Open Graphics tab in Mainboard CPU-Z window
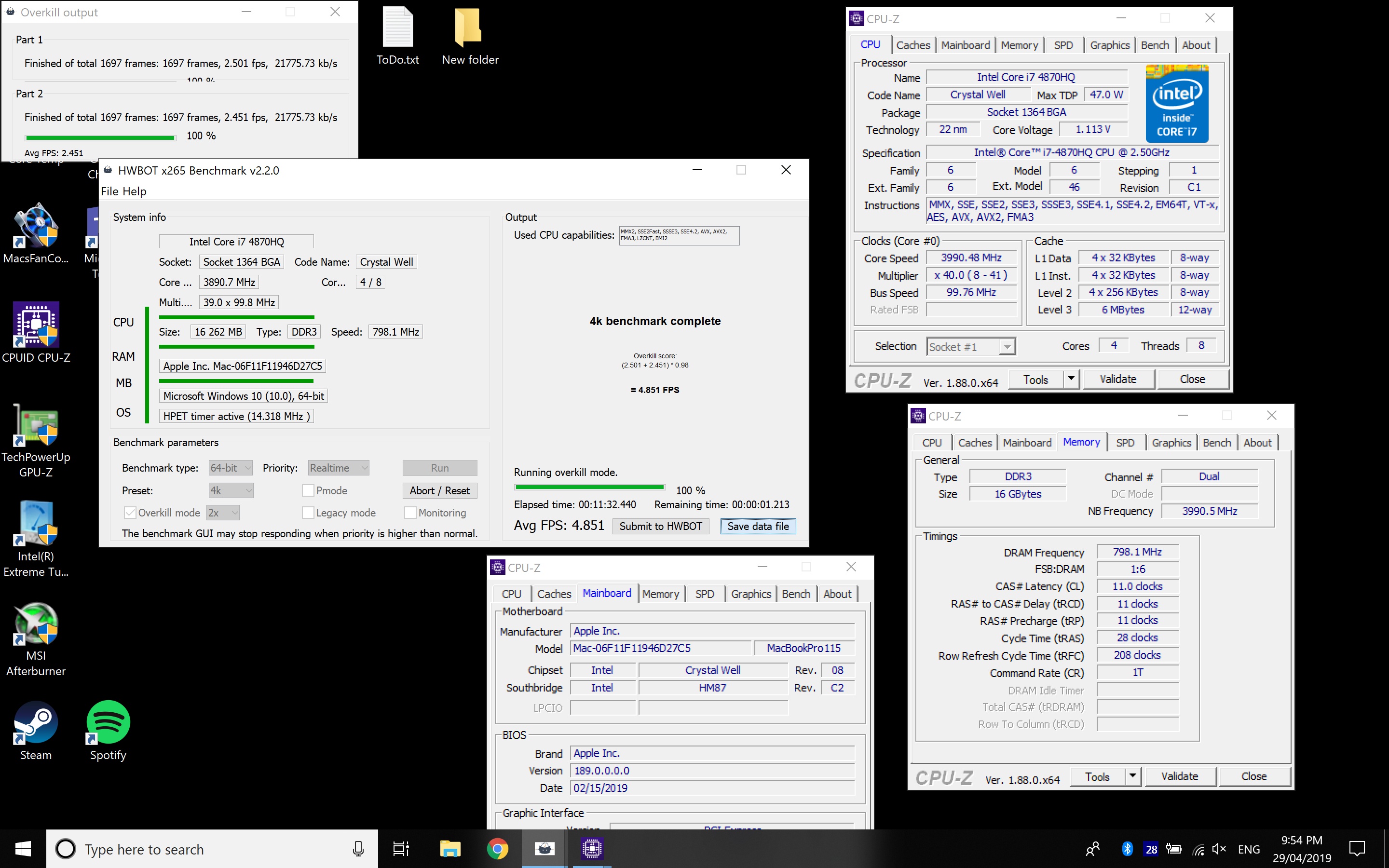 (751, 594)
